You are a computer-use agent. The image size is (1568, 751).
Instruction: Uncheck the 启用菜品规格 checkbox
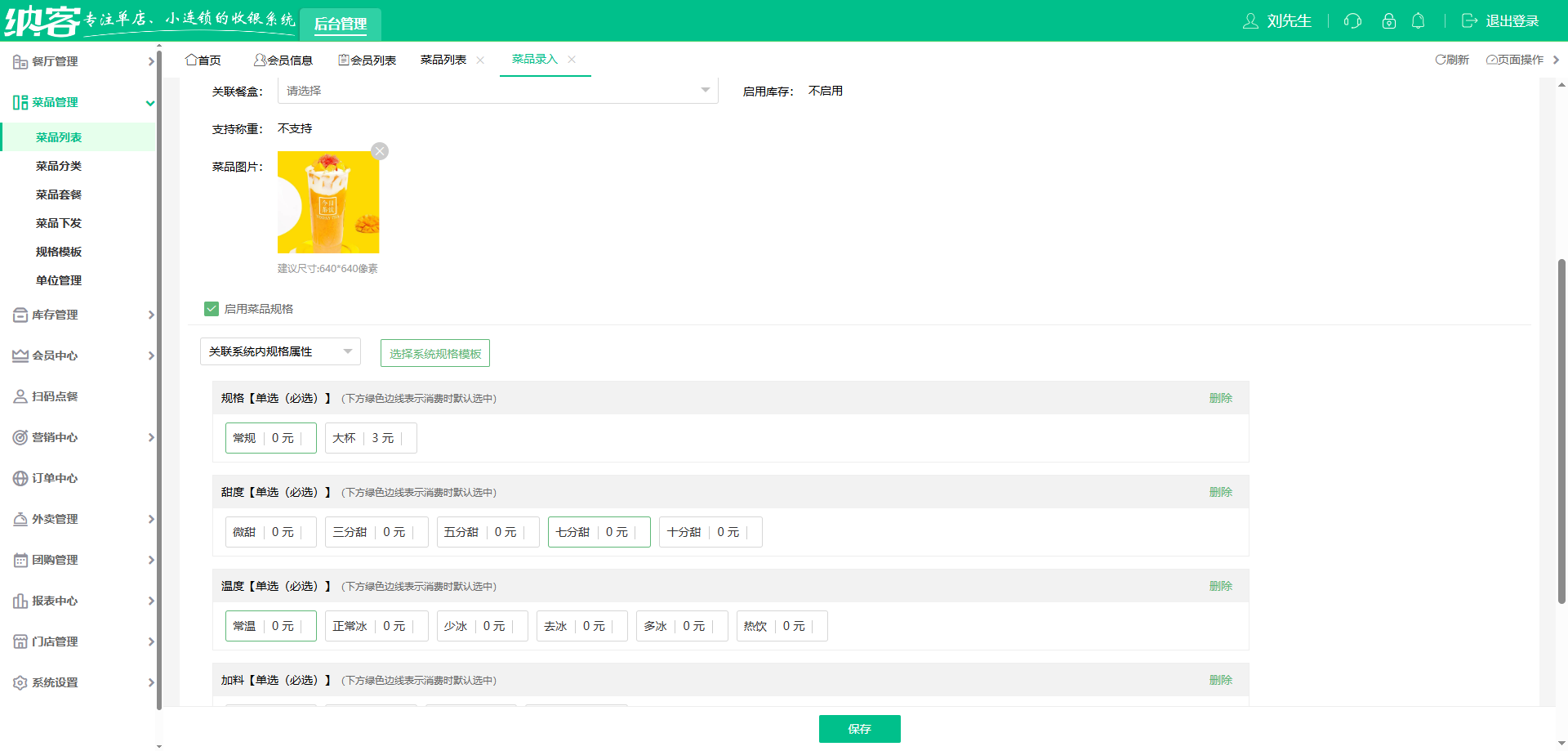[x=212, y=309]
